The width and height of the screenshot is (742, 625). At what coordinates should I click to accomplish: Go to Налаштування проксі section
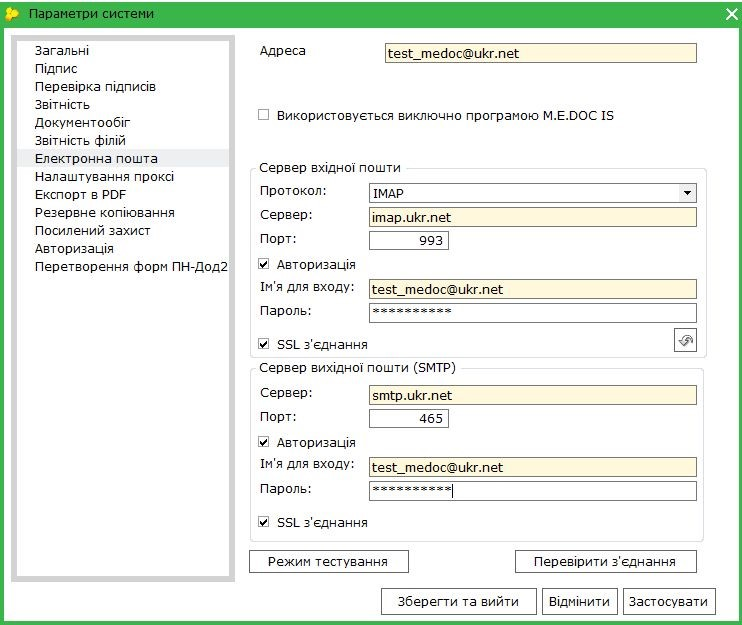(104, 176)
